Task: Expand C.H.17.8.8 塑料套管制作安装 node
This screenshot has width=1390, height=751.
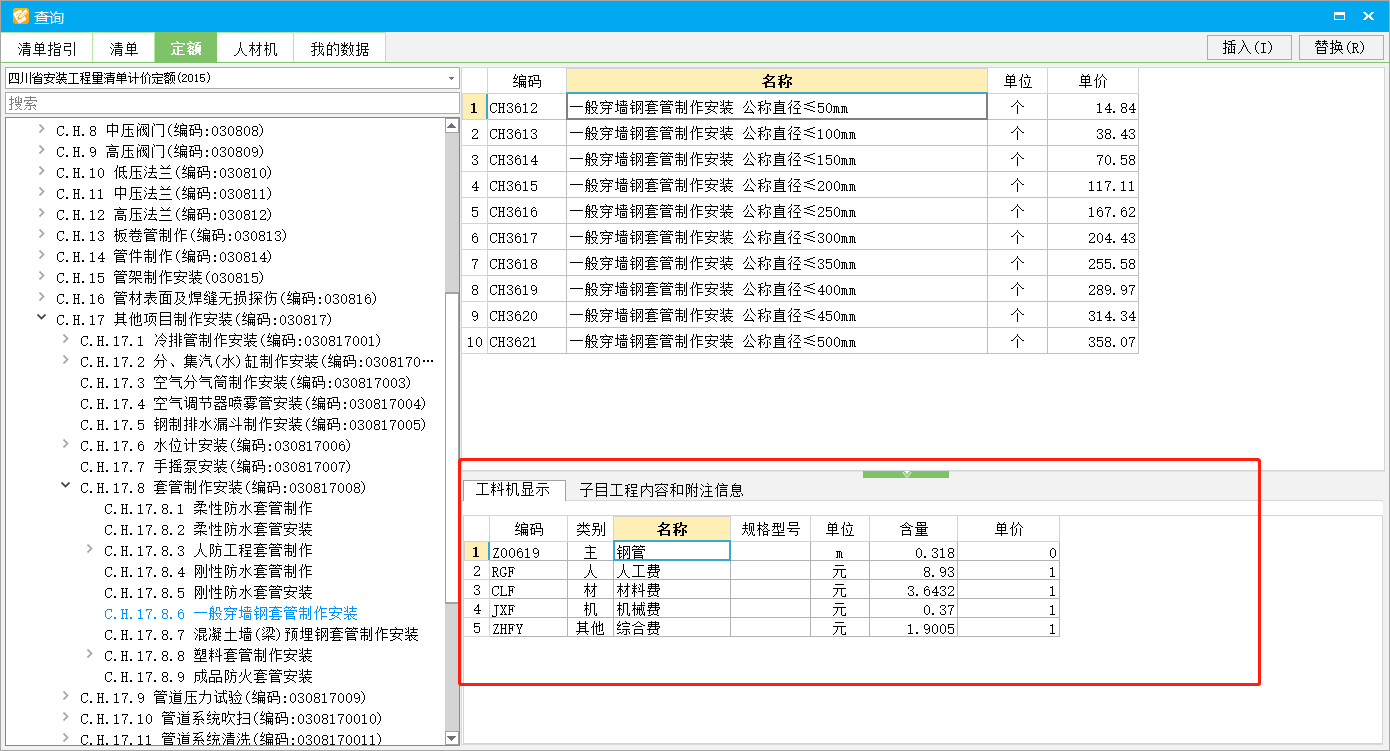Action: coord(90,655)
